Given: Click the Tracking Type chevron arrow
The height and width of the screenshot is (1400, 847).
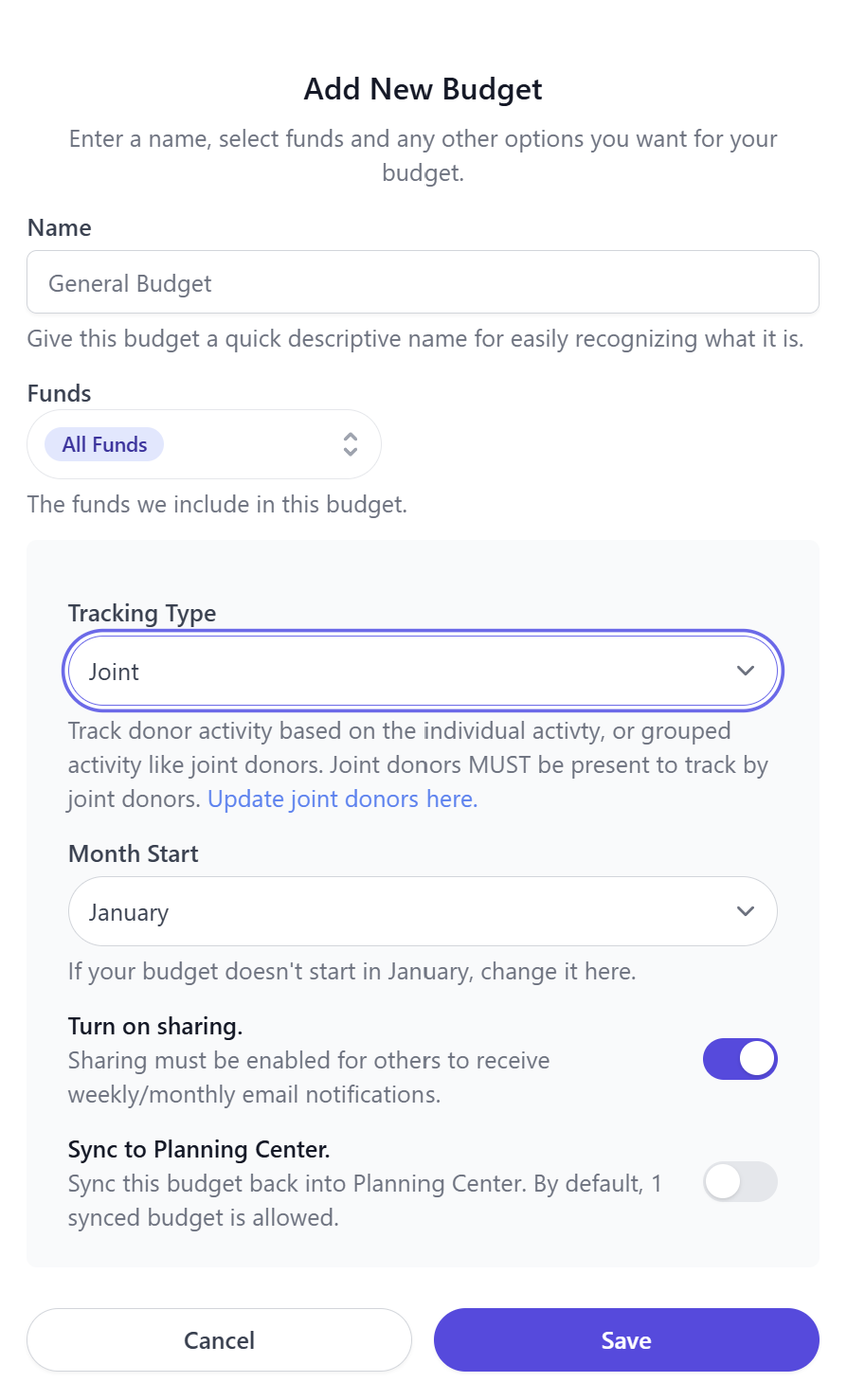Looking at the screenshot, I should pyautogui.click(x=746, y=671).
